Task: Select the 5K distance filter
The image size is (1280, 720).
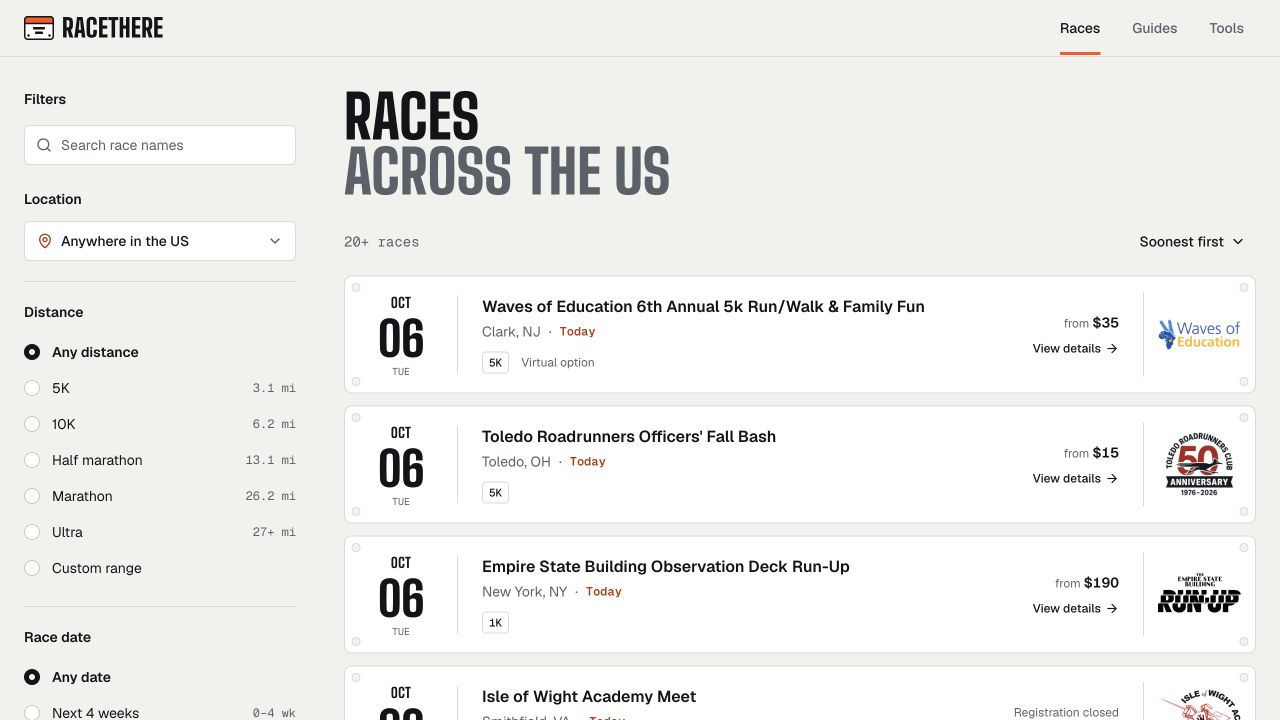Action: coord(32,388)
